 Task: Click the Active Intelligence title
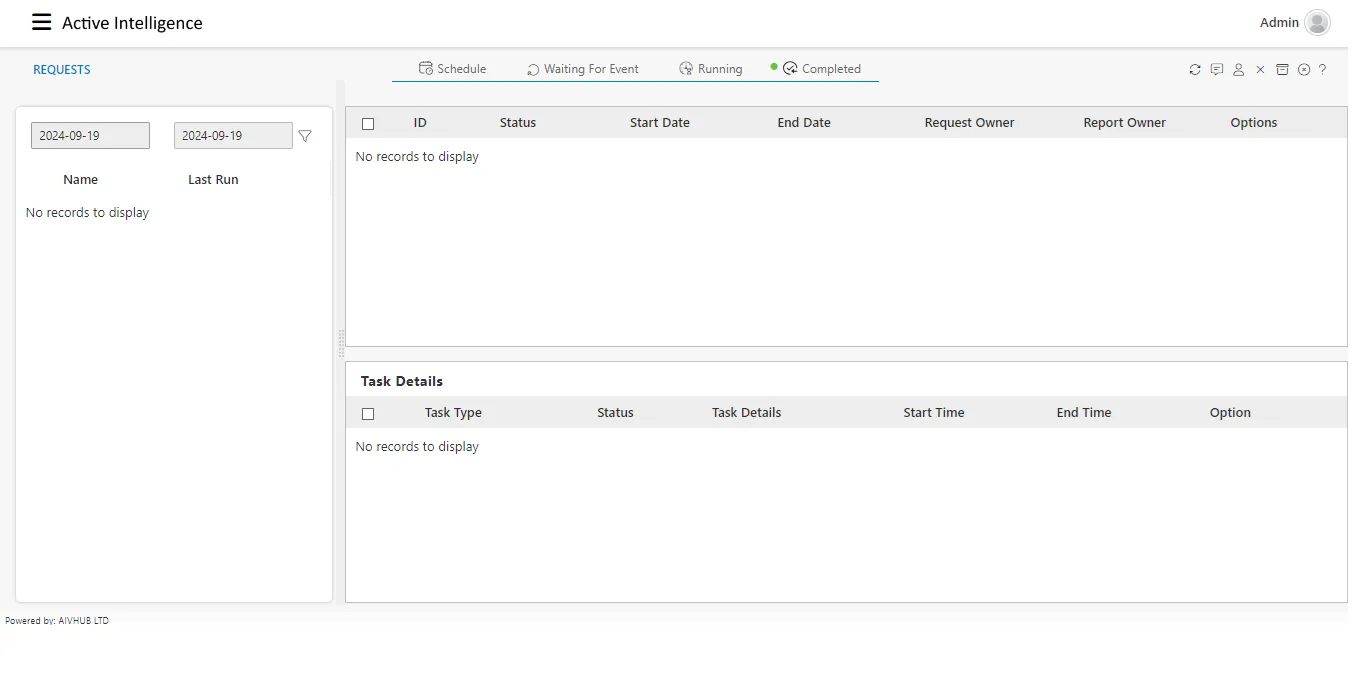pyautogui.click(x=132, y=23)
